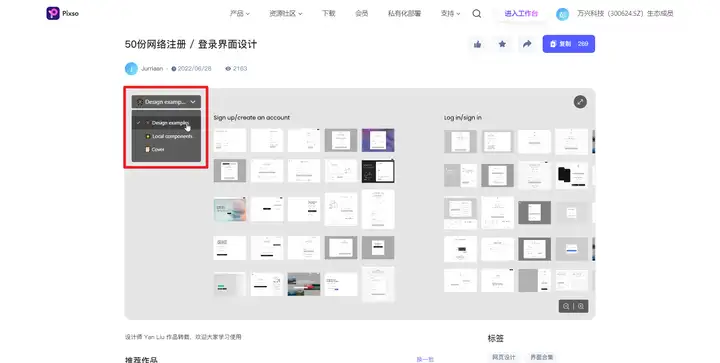This screenshot has height=363, width=720.
Task: Open the search magnifier icon
Action: [x=477, y=14]
